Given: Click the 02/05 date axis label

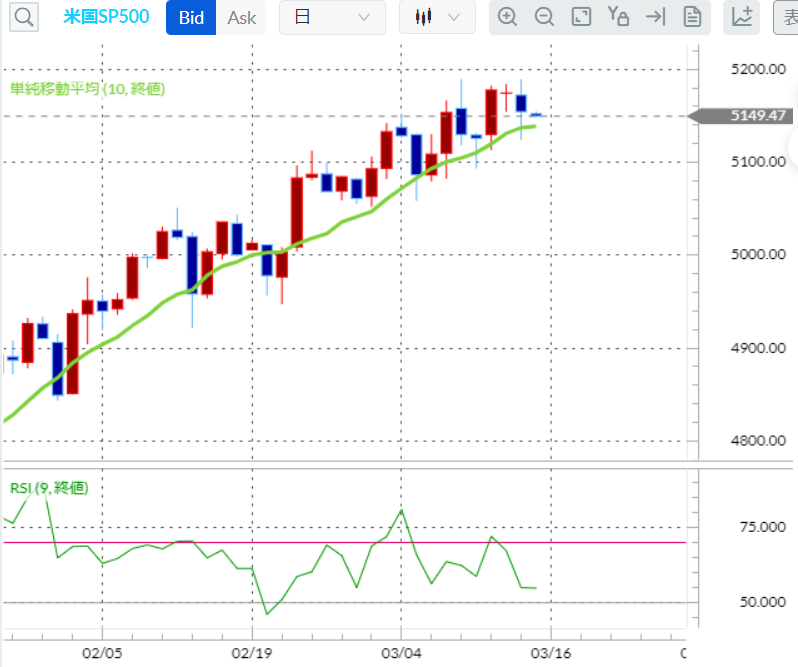Looking at the screenshot, I should [102, 653].
